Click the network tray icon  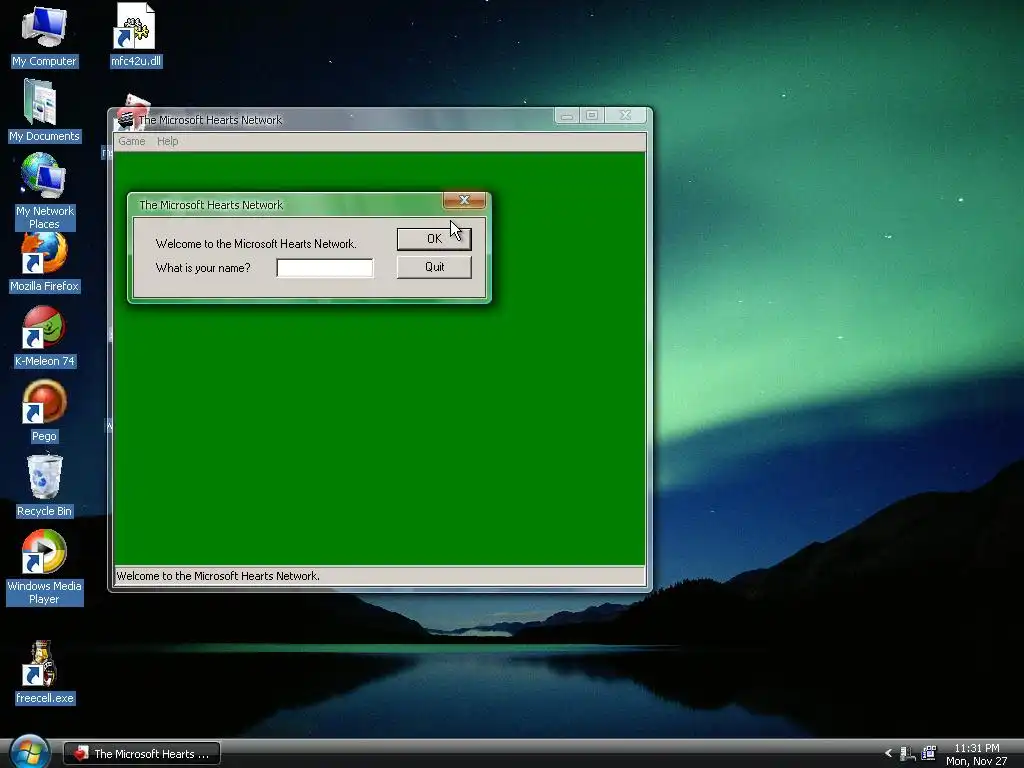907,753
